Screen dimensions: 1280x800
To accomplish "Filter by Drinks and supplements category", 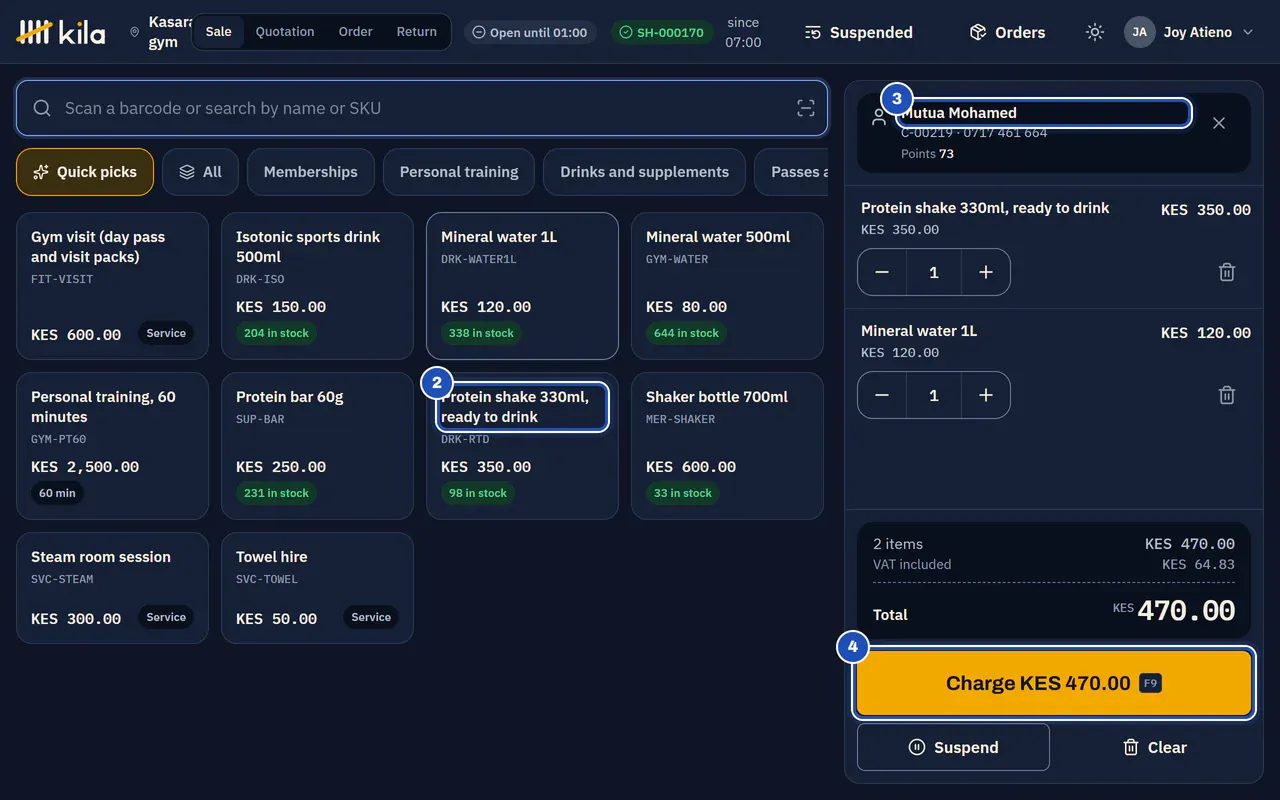I will [x=645, y=172].
